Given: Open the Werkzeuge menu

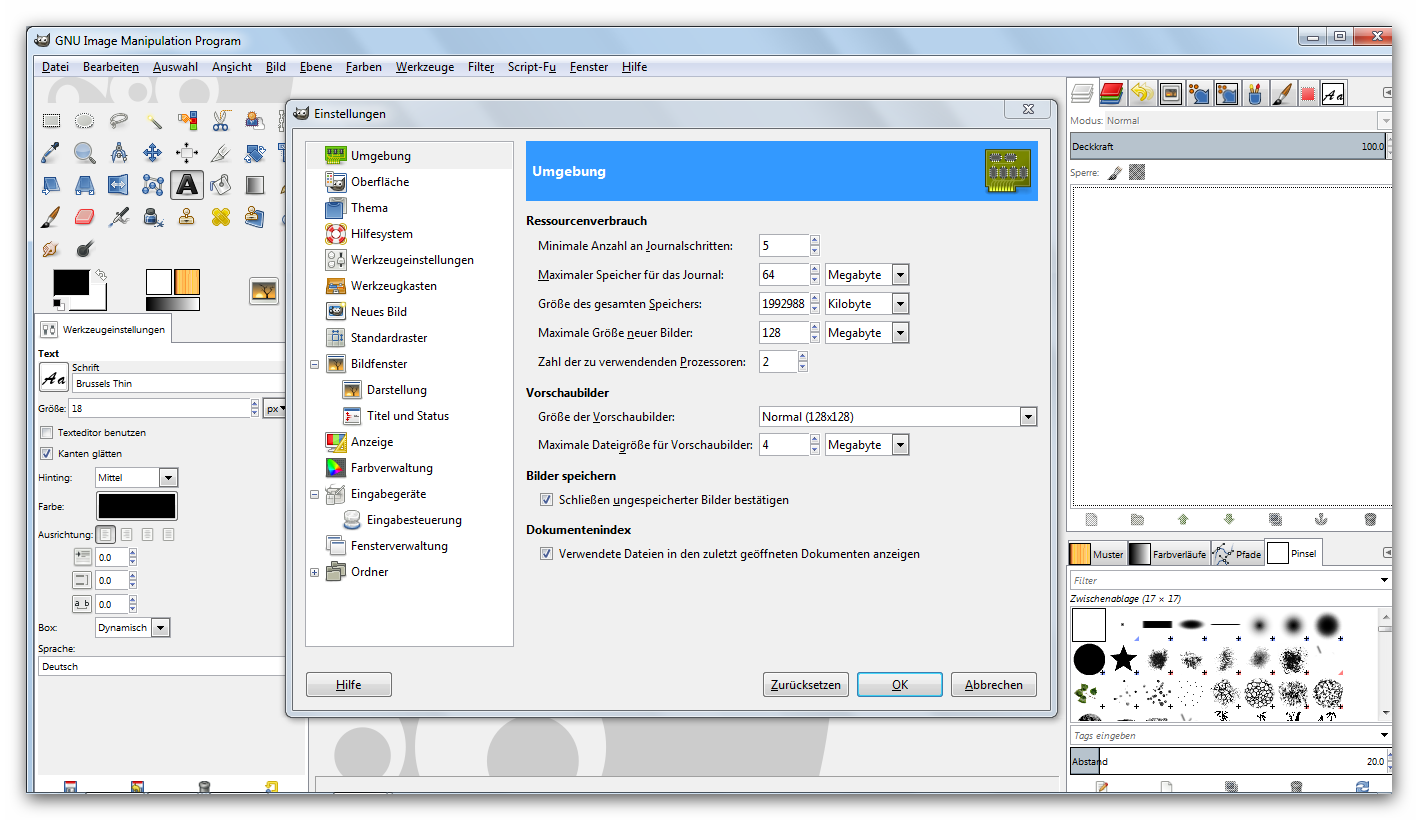Looking at the screenshot, I should click(425, 67).
